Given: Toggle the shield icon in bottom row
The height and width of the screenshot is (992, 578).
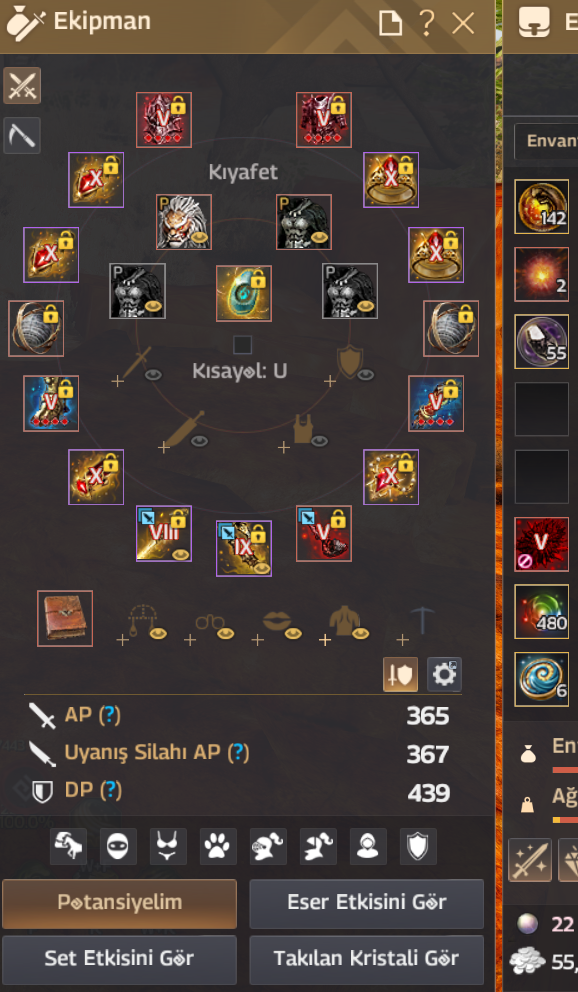Looking at the screenshot, I should [x=418, y=846].
